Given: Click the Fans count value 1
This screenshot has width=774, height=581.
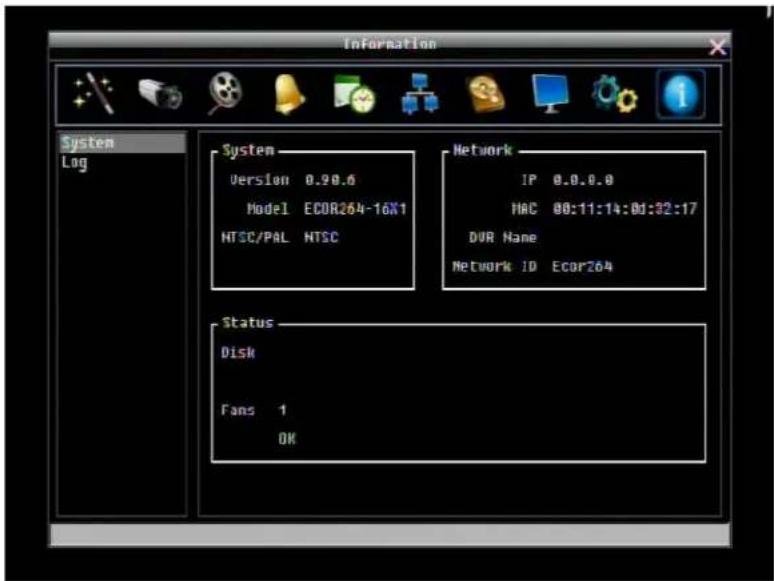Looking at the screenshot, I should [283, 410].
